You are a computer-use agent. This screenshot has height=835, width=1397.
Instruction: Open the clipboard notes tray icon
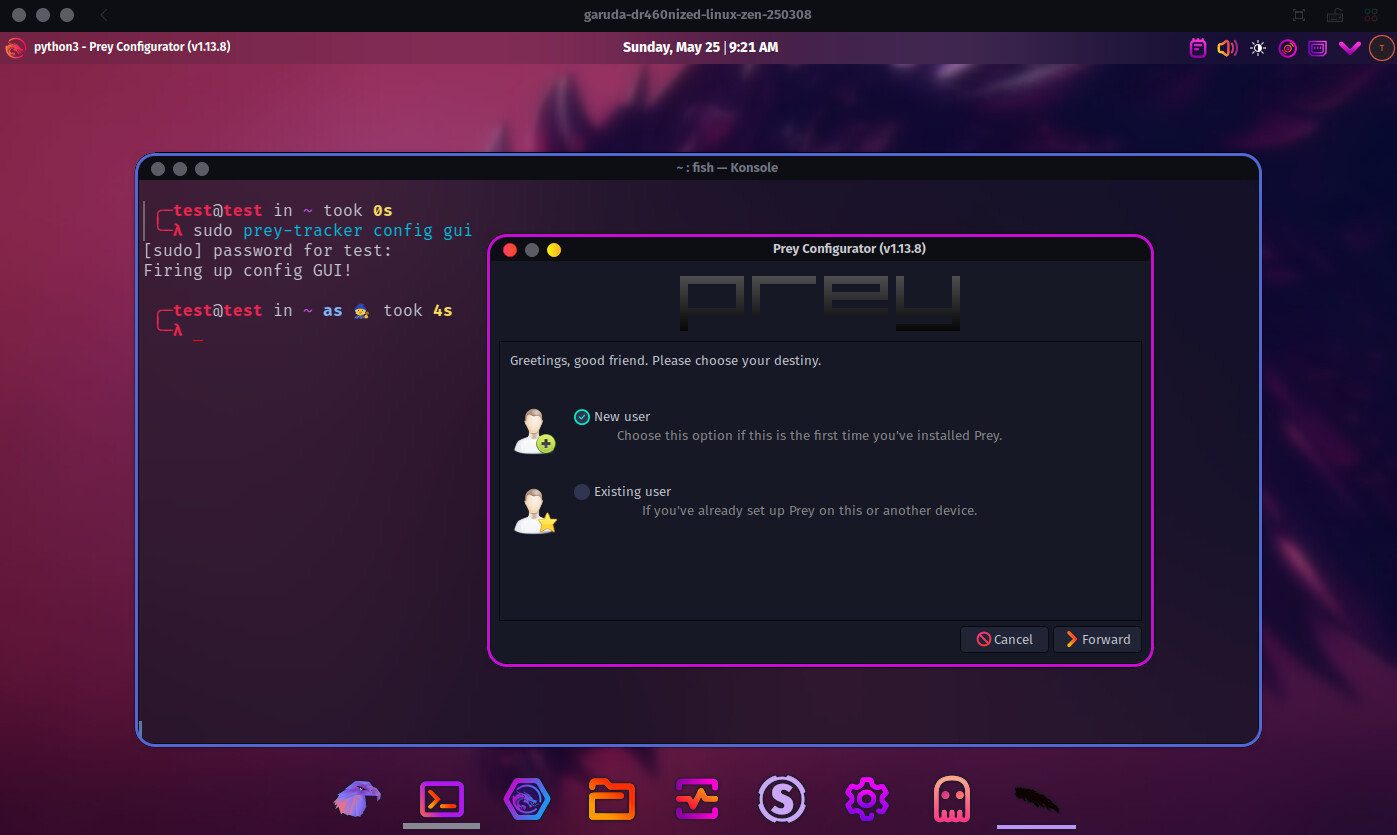1197,47
